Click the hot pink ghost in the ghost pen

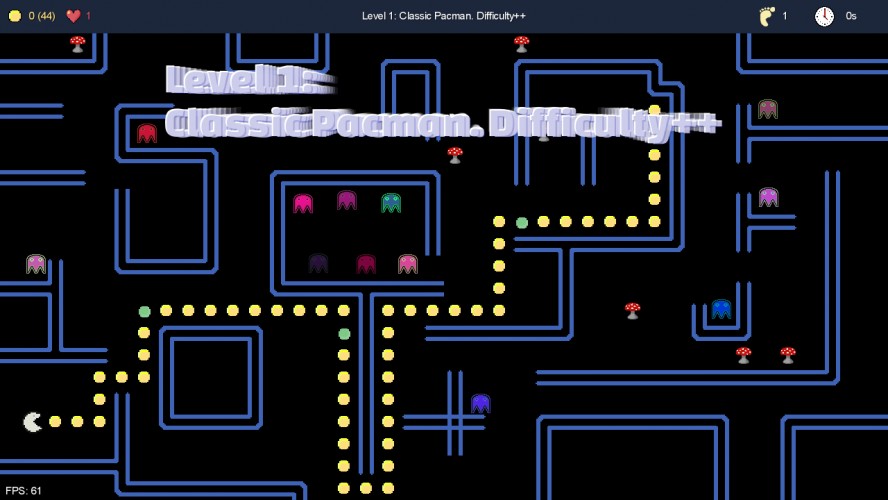[303, 203]
